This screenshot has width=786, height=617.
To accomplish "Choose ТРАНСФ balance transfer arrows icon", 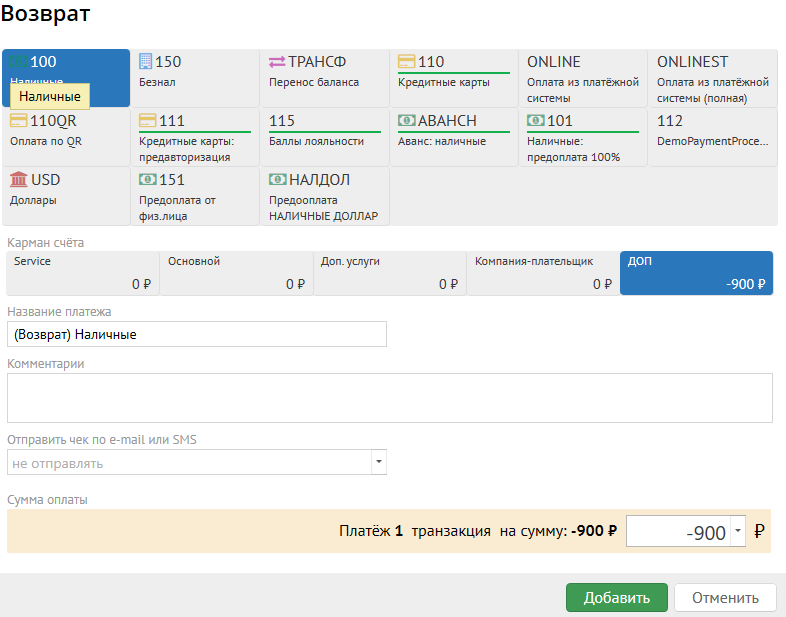I will coord(277,62).
